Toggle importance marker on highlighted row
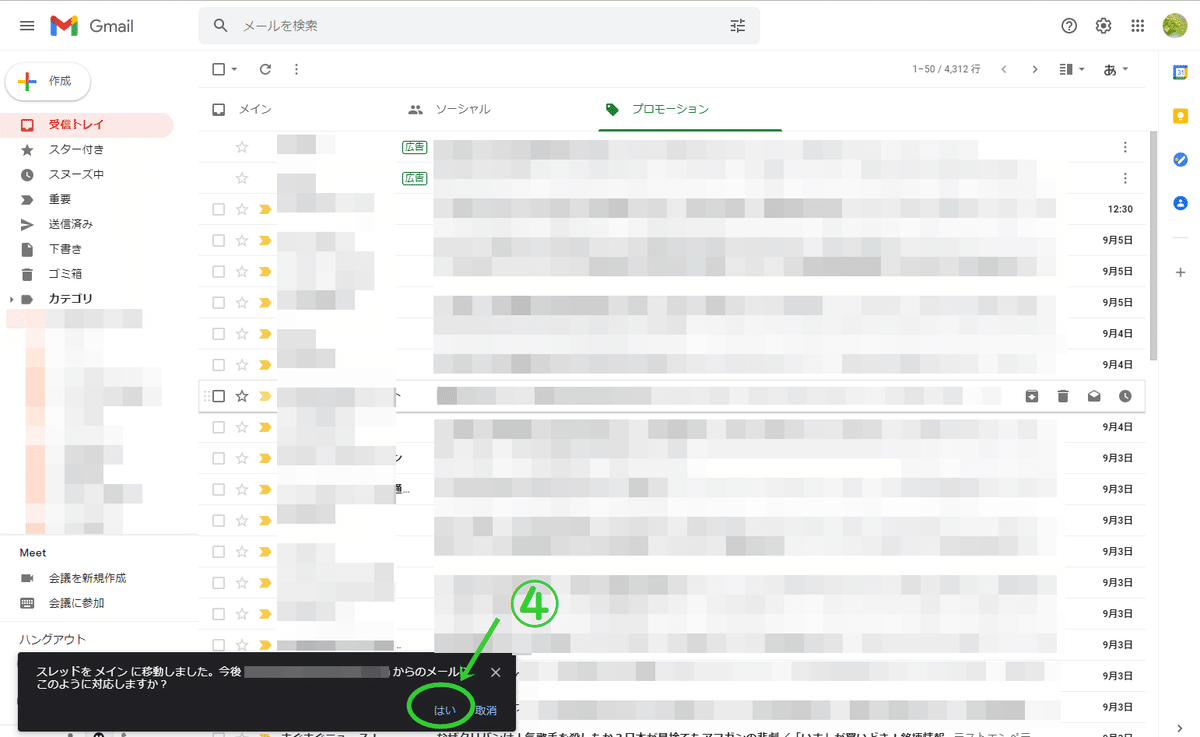This screenshot has height=737, width=1200. click(265, 396)
